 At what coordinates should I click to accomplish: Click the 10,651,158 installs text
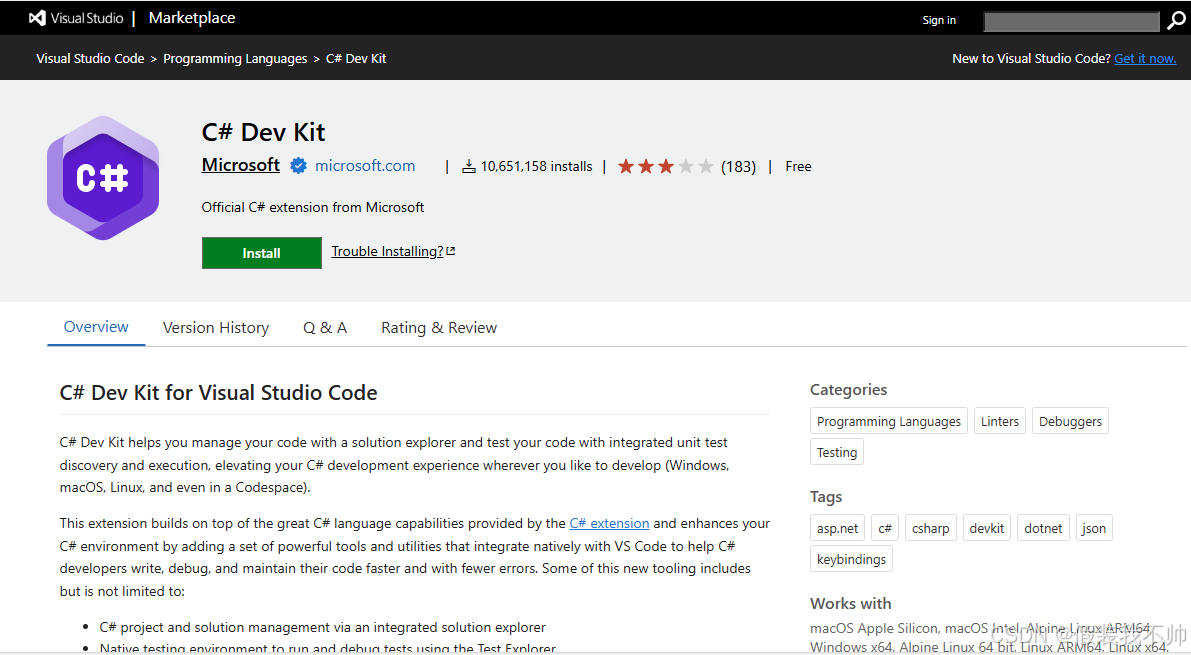(x=536, y=166)
